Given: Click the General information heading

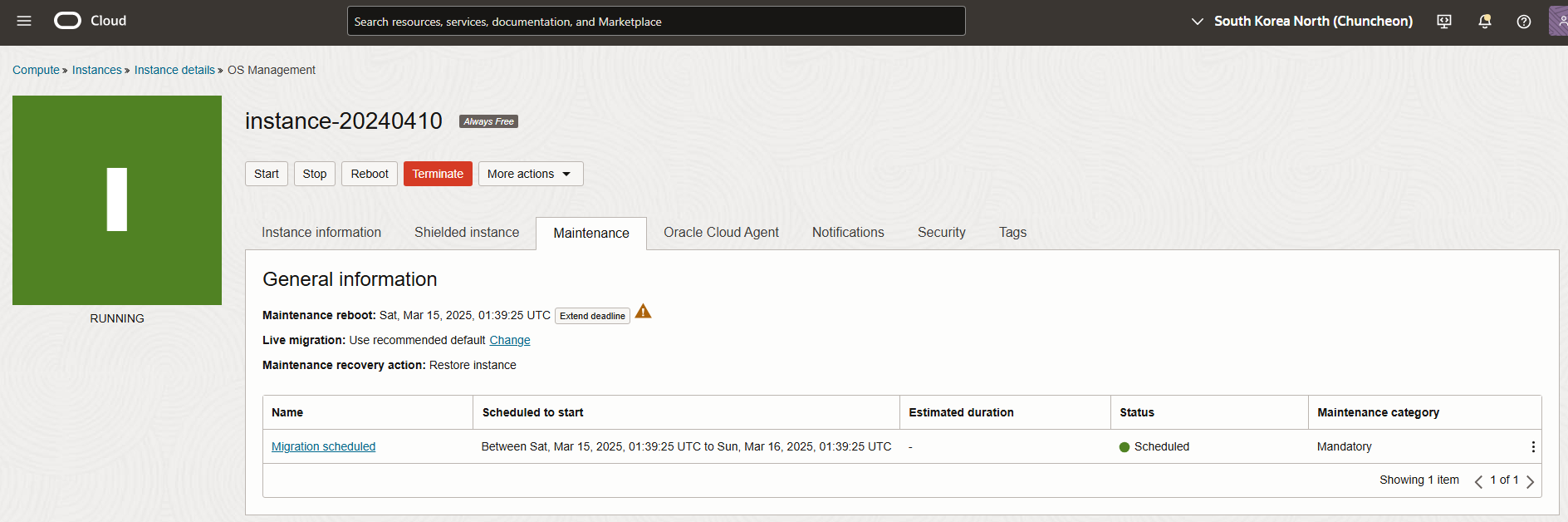Looking at the screenshot, I should click(350, 279).
